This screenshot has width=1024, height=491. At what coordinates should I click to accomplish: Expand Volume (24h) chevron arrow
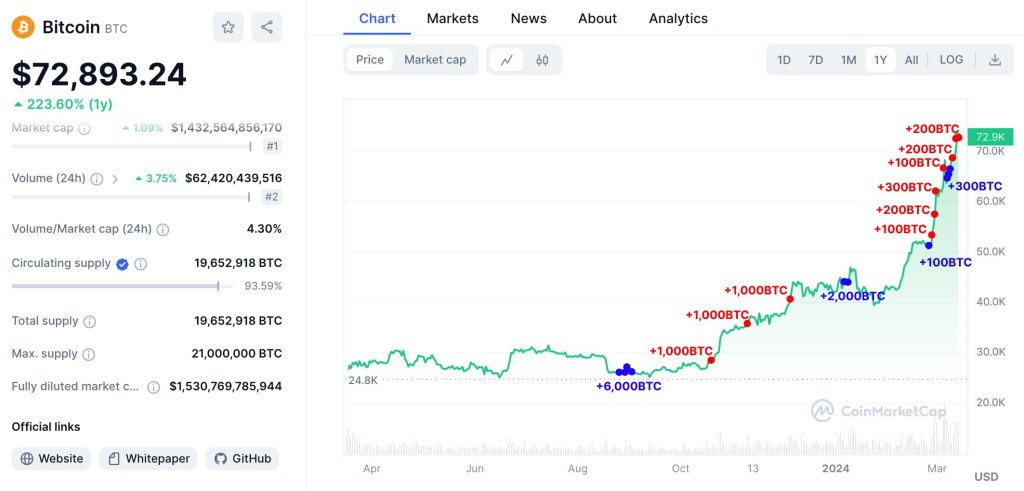coord(115,179)
